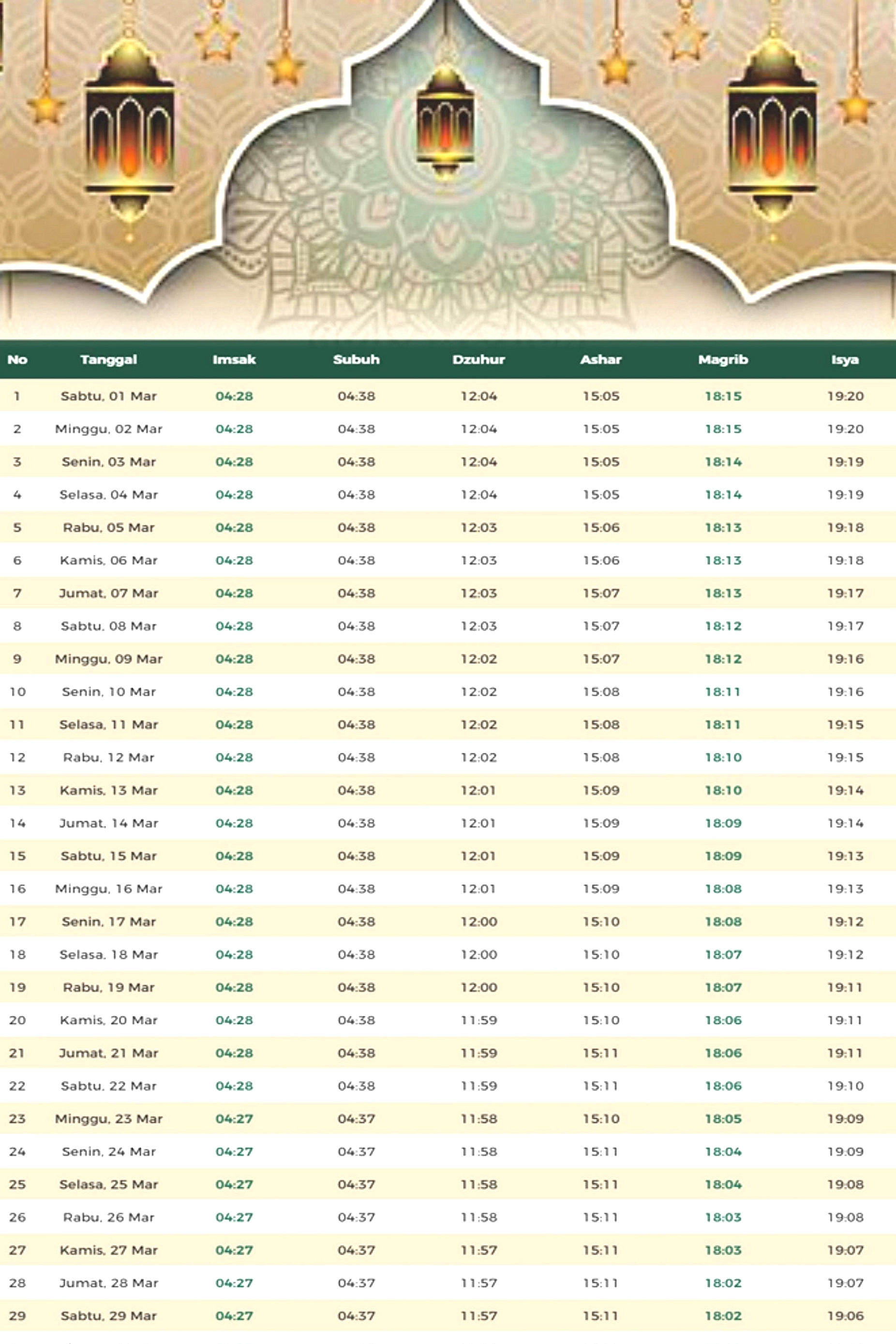This screenshot has width=896, height=1344.
Task: Click Dzuhur time 11:59 for Kamis, 20 Mar
Action: pyautogui.click(x=479, y=1020)
